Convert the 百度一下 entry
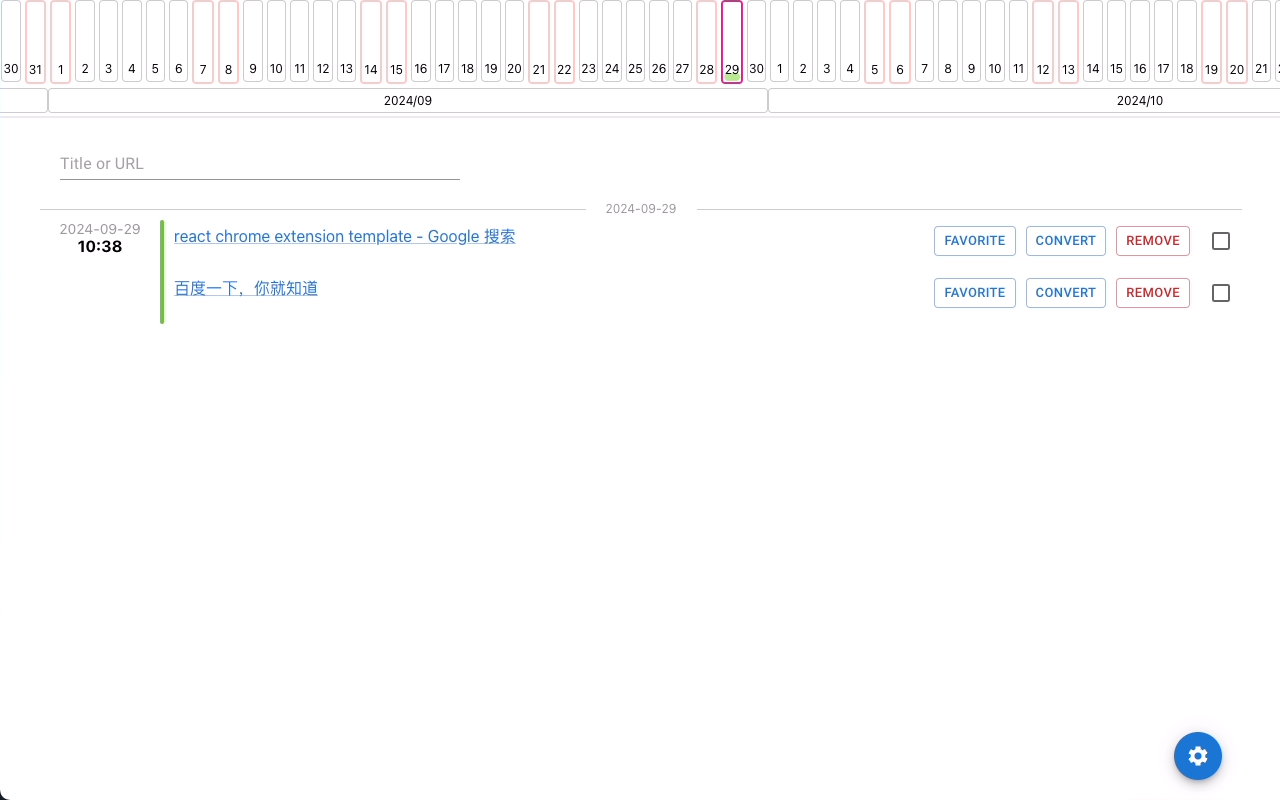The image size is (1280, 800). coord(1065,292)
